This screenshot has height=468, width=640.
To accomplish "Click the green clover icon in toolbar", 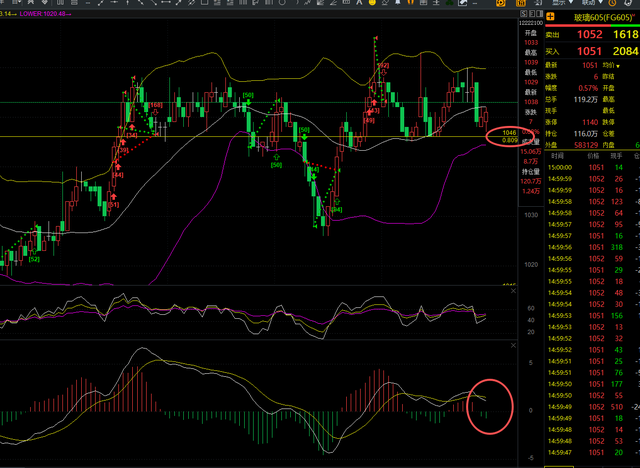I will pos(449,2).
